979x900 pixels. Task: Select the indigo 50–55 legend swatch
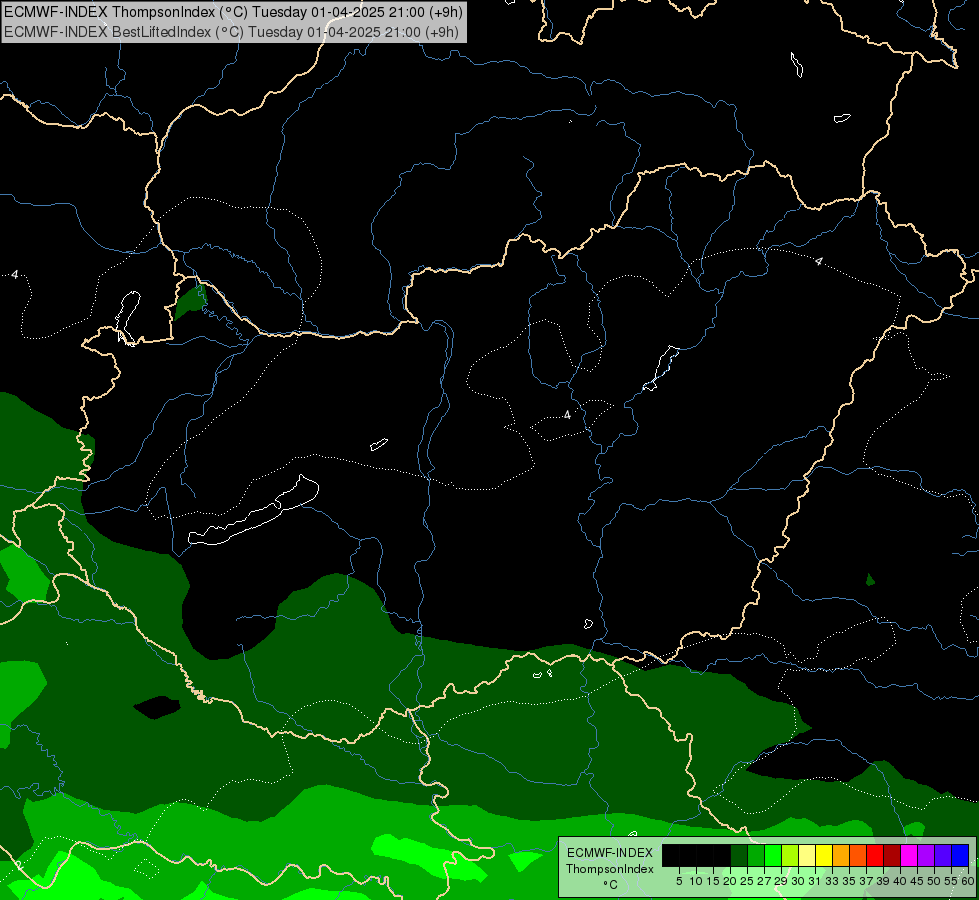coord(943,855)
